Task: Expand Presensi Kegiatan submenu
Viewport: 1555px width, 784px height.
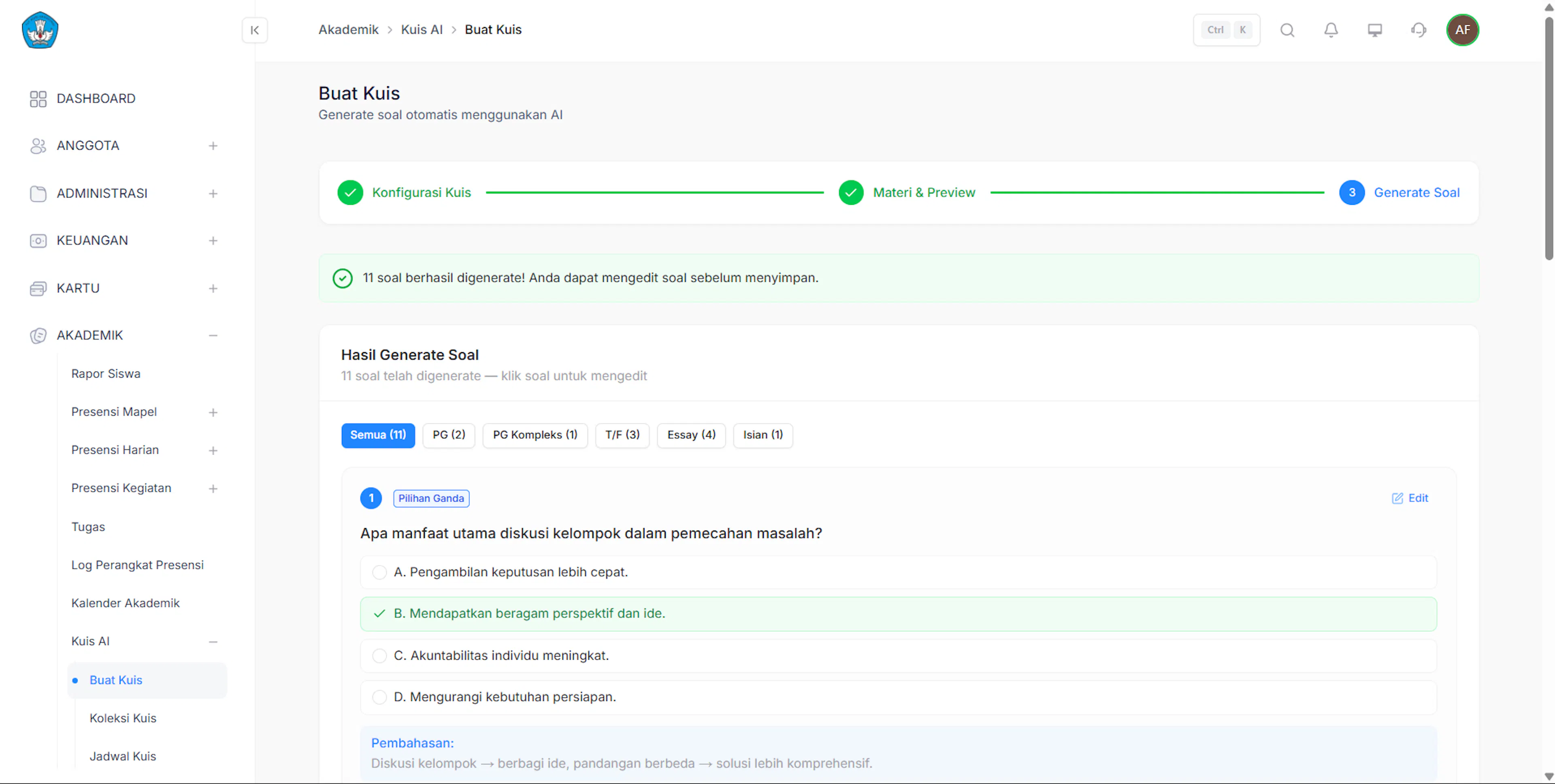Action: coord(213,488)
